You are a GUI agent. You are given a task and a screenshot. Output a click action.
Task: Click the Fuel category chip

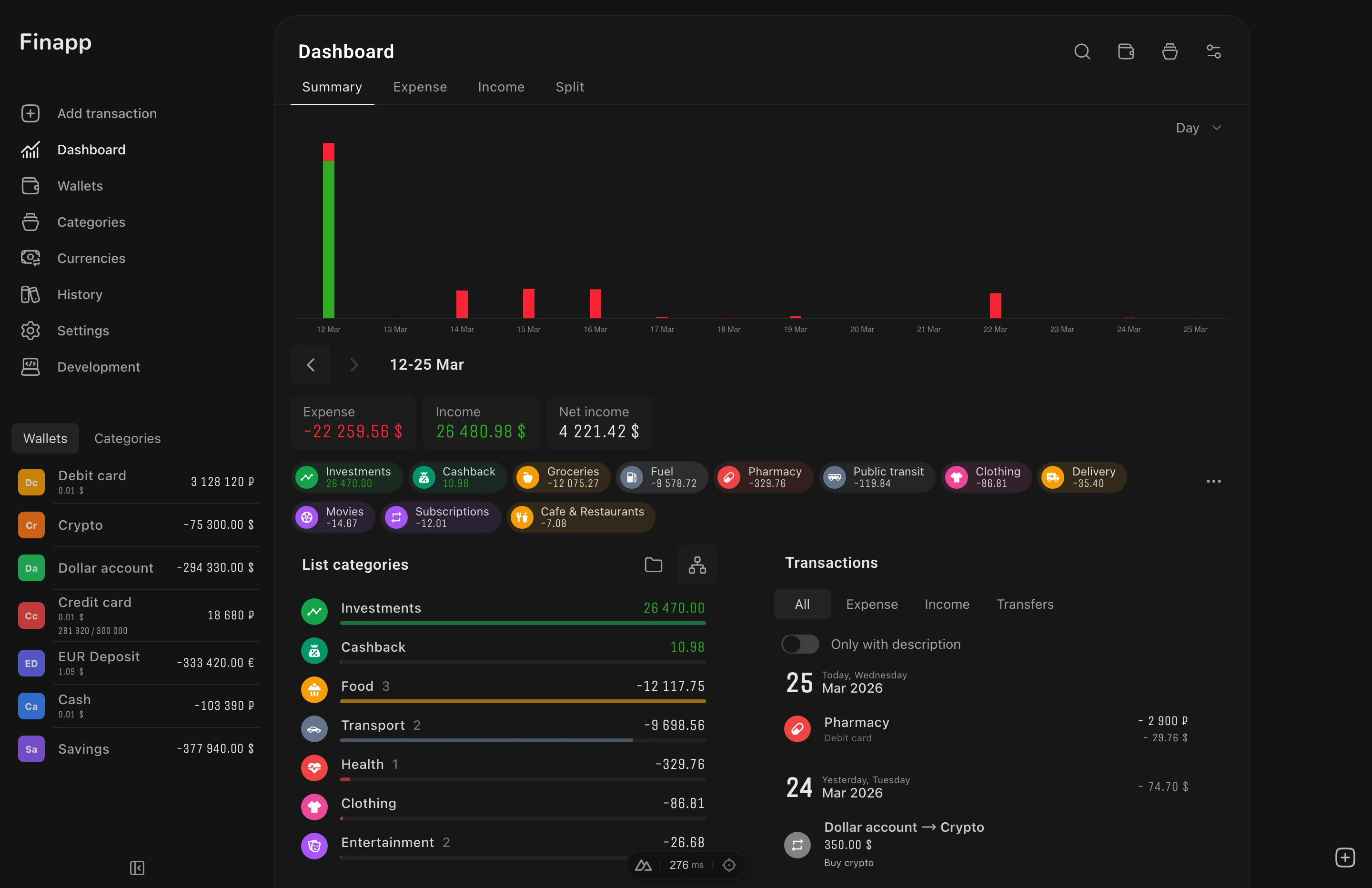coord(662,477)
